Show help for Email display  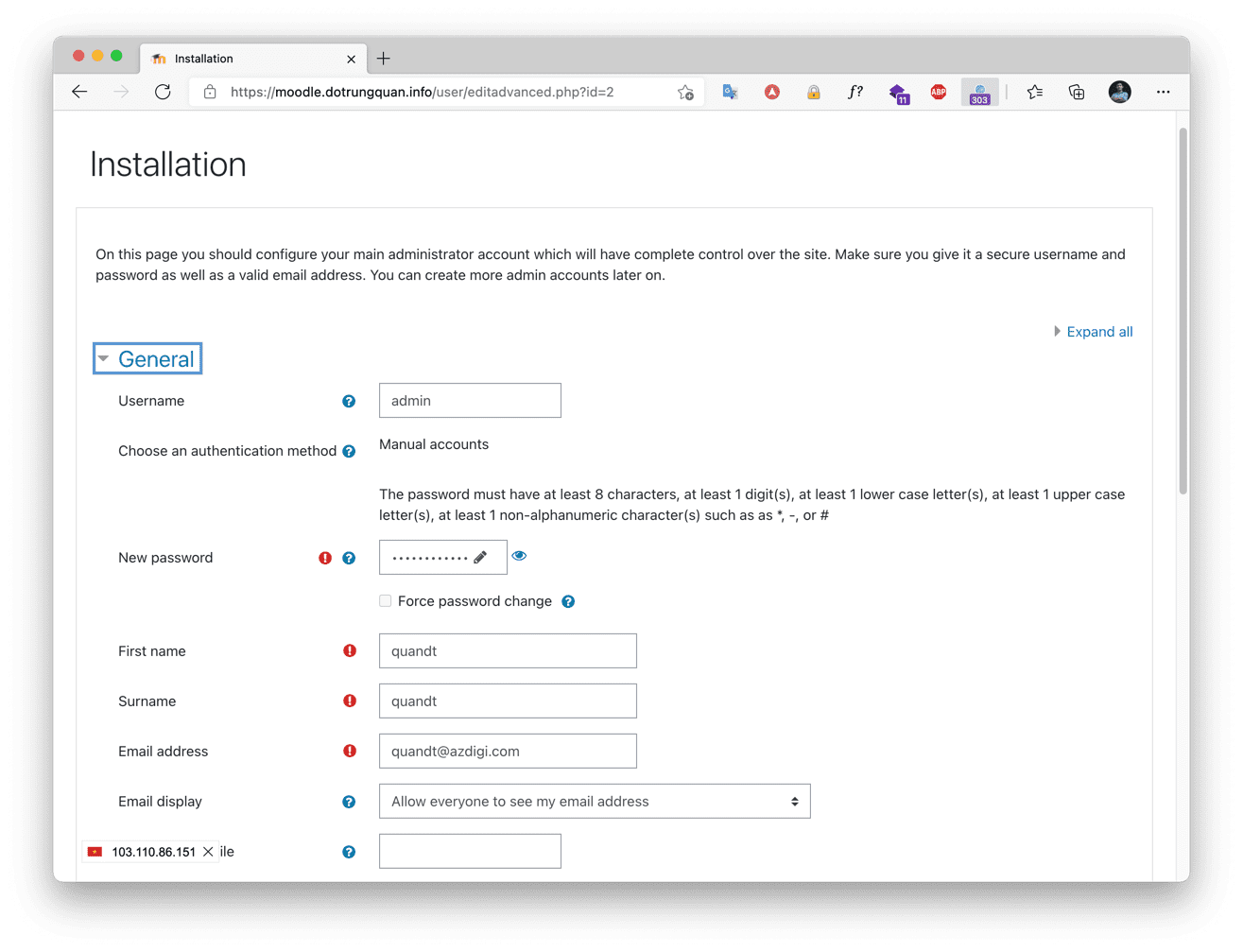pyautogui.click(x=349, y=802)
